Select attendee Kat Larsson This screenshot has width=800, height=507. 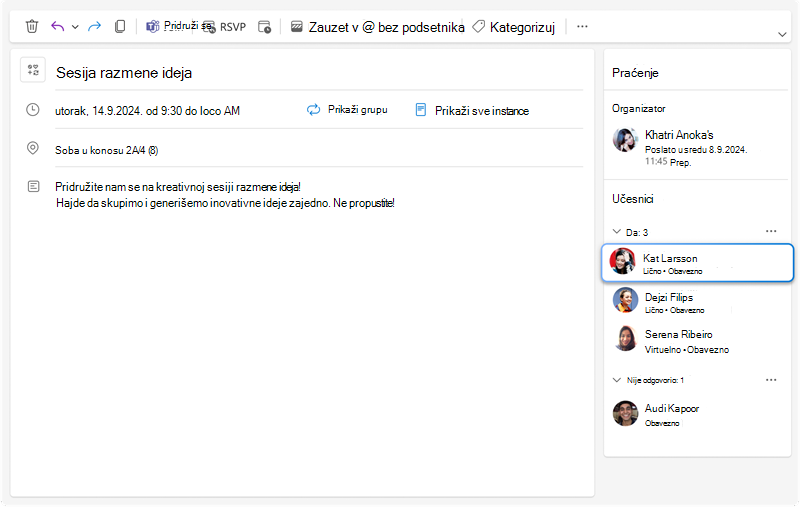click(x=697, y=263)
